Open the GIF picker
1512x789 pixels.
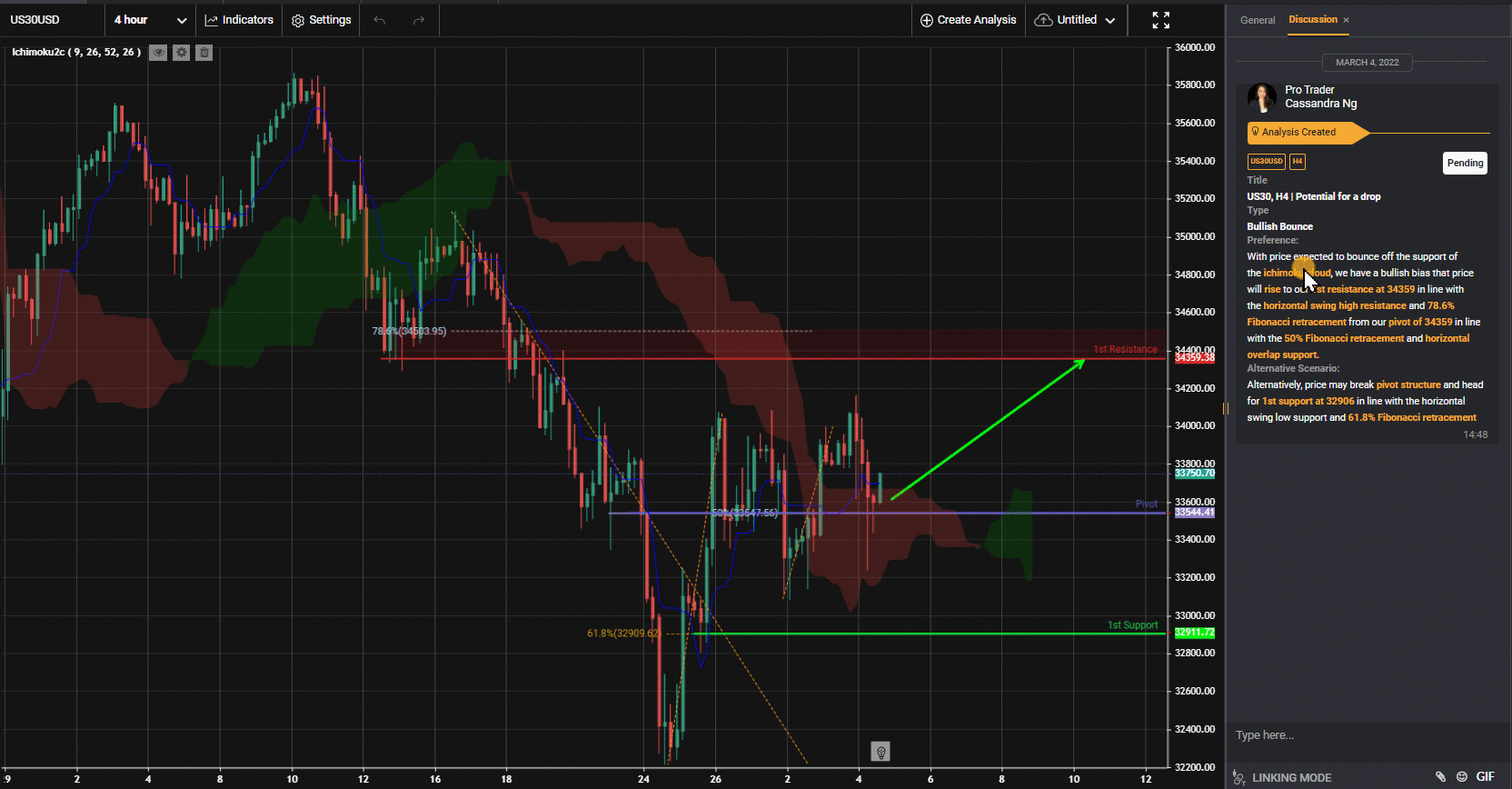1486,777
